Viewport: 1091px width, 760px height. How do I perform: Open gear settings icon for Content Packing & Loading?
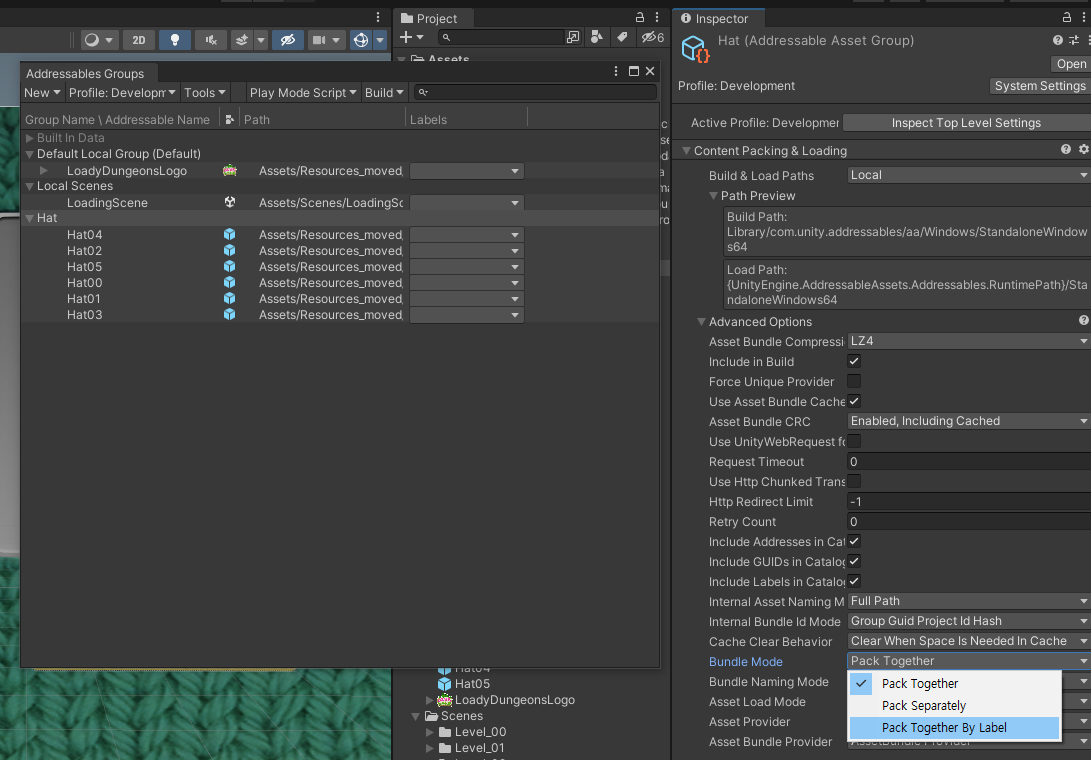1083,150
